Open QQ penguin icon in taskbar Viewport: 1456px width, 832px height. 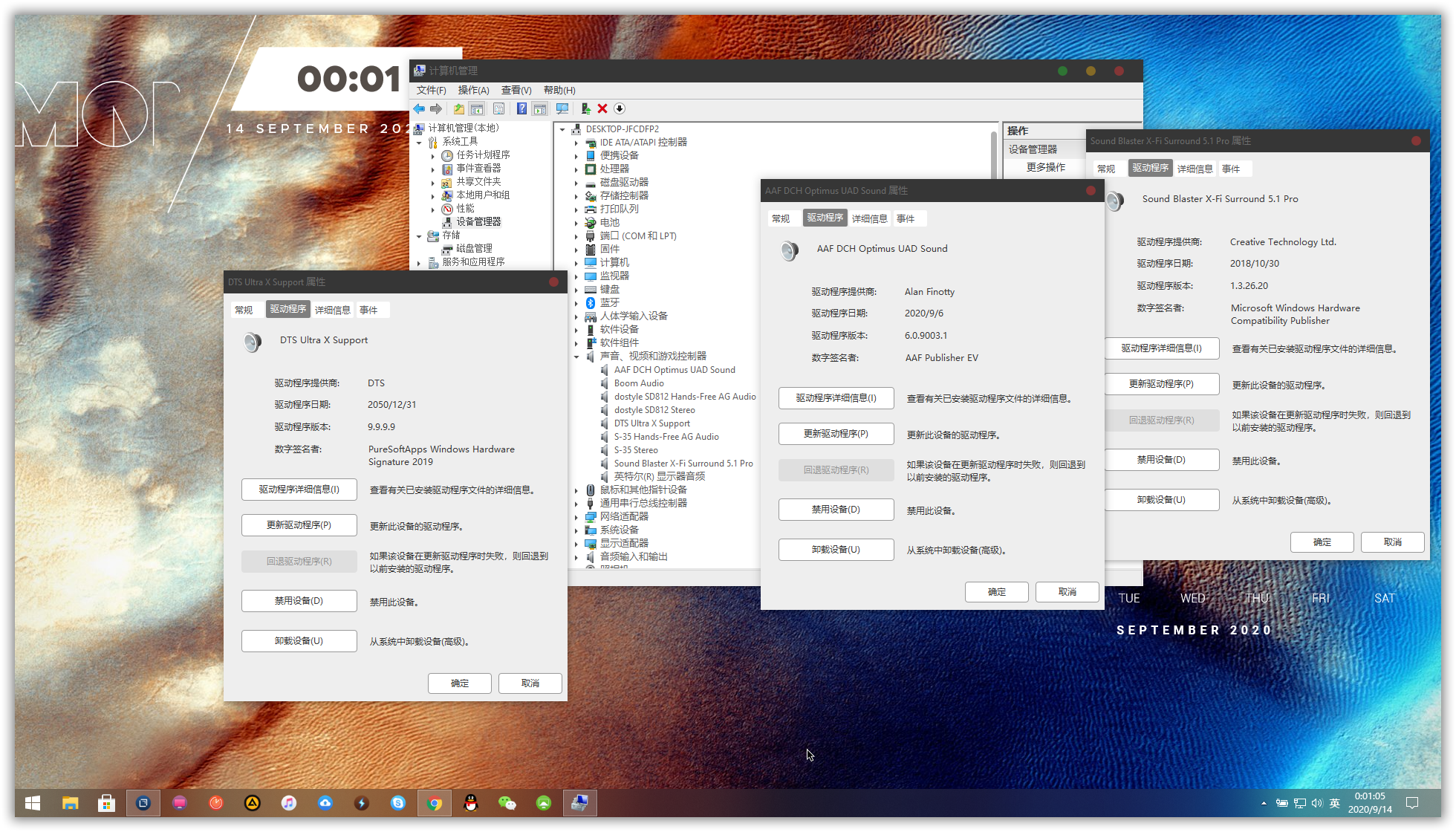471,803
